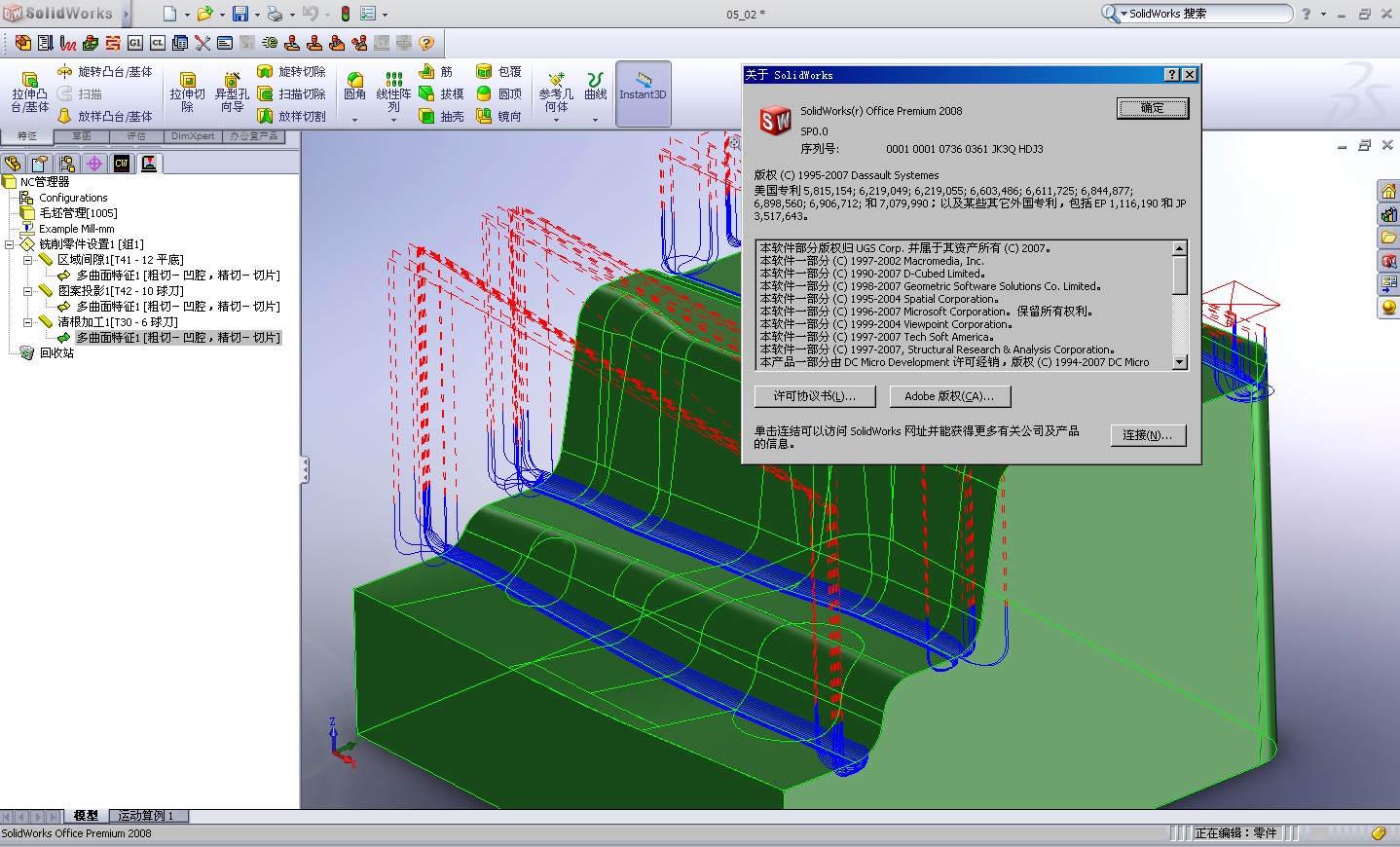The image size is (1400, 847).
Task: Open the DimXpertManager crosshair panel tab
Action: (94, 164)
